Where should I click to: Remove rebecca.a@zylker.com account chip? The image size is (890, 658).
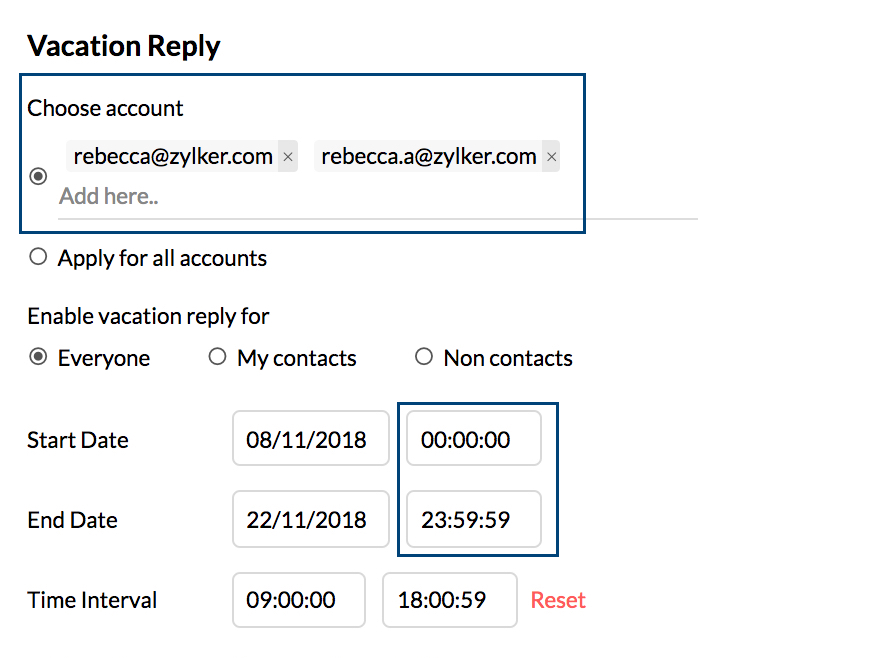point(551,157)
